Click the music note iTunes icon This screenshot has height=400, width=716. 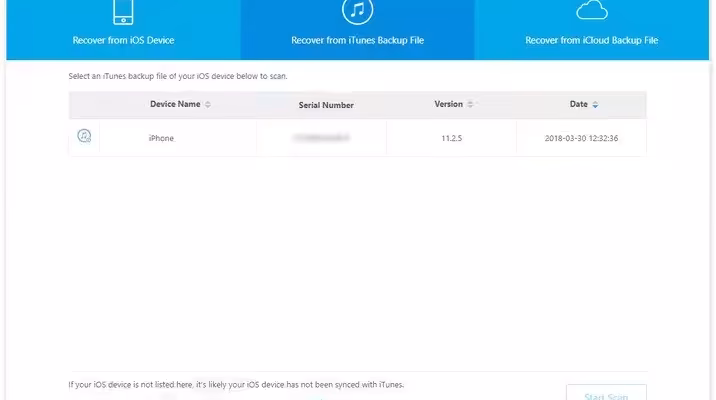tap(358, 11)
